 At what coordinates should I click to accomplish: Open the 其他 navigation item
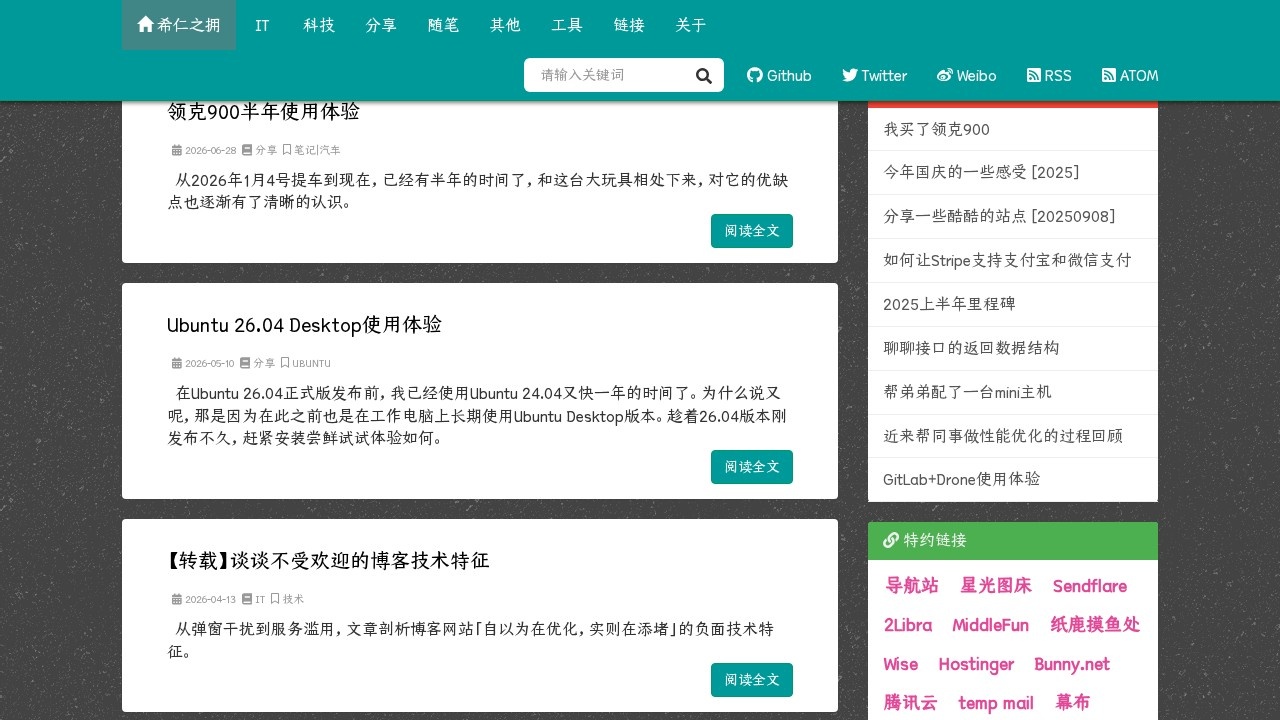[506, 25]
